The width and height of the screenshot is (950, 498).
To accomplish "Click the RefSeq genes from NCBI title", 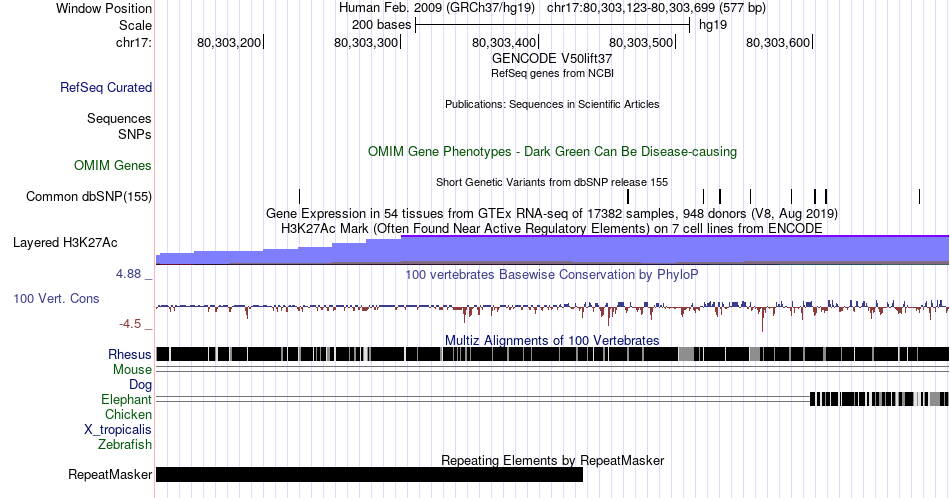I will tap(552, 73).
